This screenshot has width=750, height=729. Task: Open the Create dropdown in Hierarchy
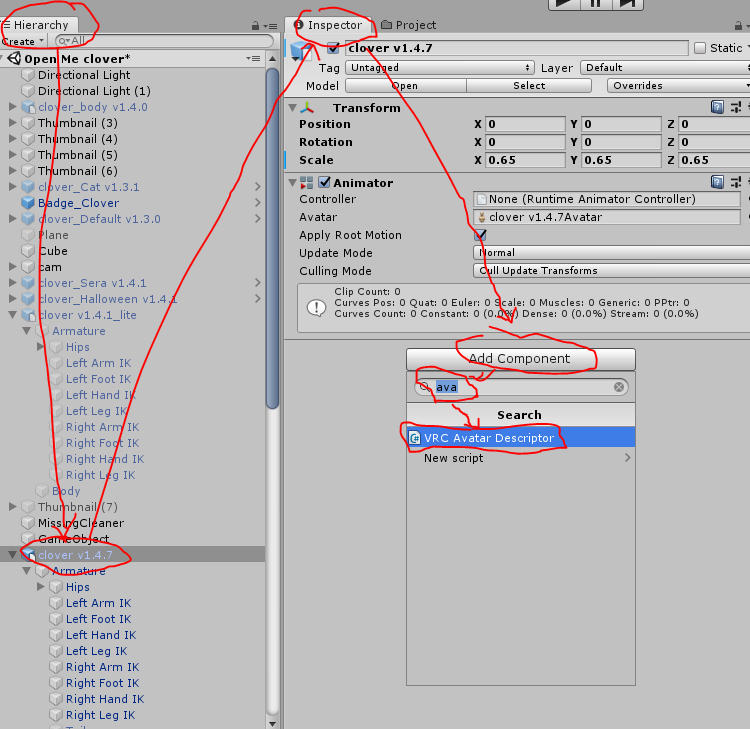tap(22, 41)
